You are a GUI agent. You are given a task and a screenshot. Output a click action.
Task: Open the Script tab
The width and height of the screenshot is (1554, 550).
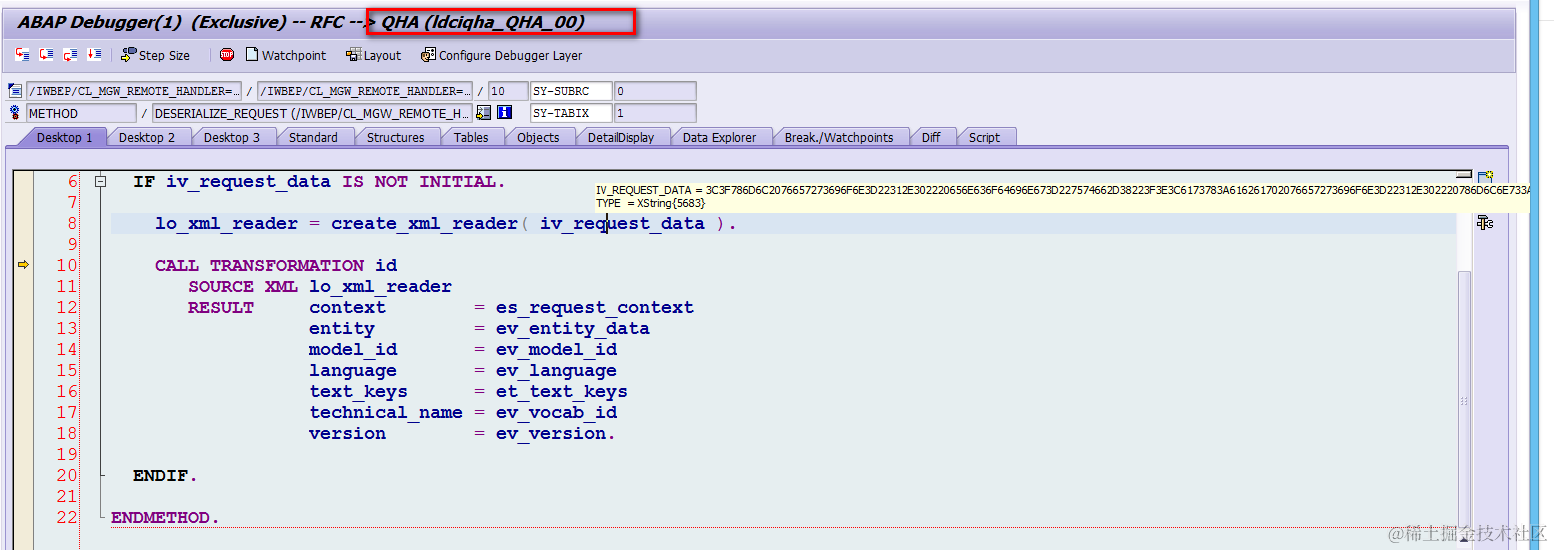coord(984,137)
